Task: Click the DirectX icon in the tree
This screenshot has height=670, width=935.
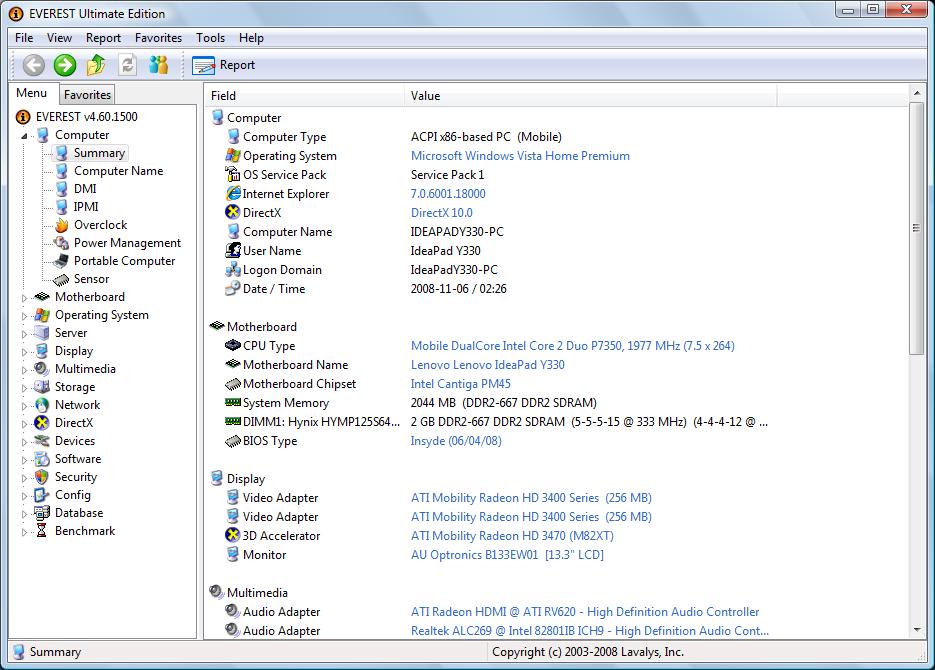Action: click(42, 423)
